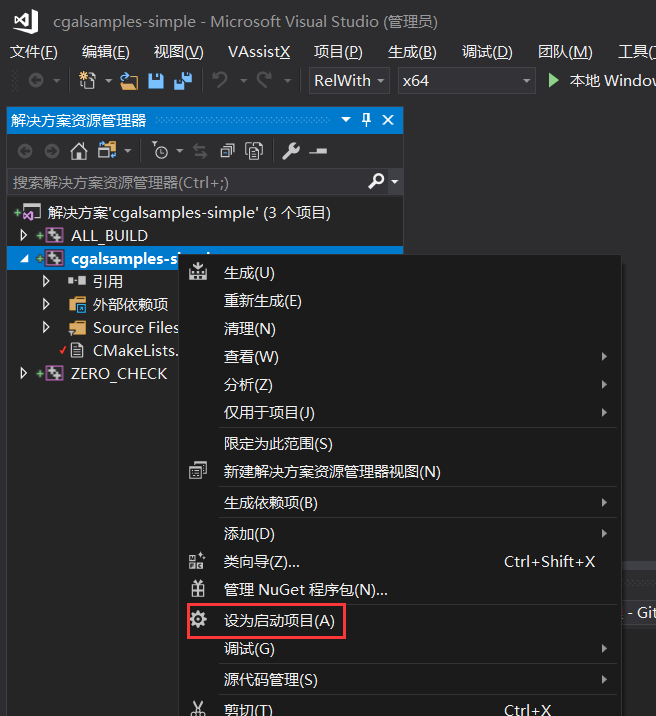
Task: Save the current file with disk icon
Action: (x=156, y=81)
